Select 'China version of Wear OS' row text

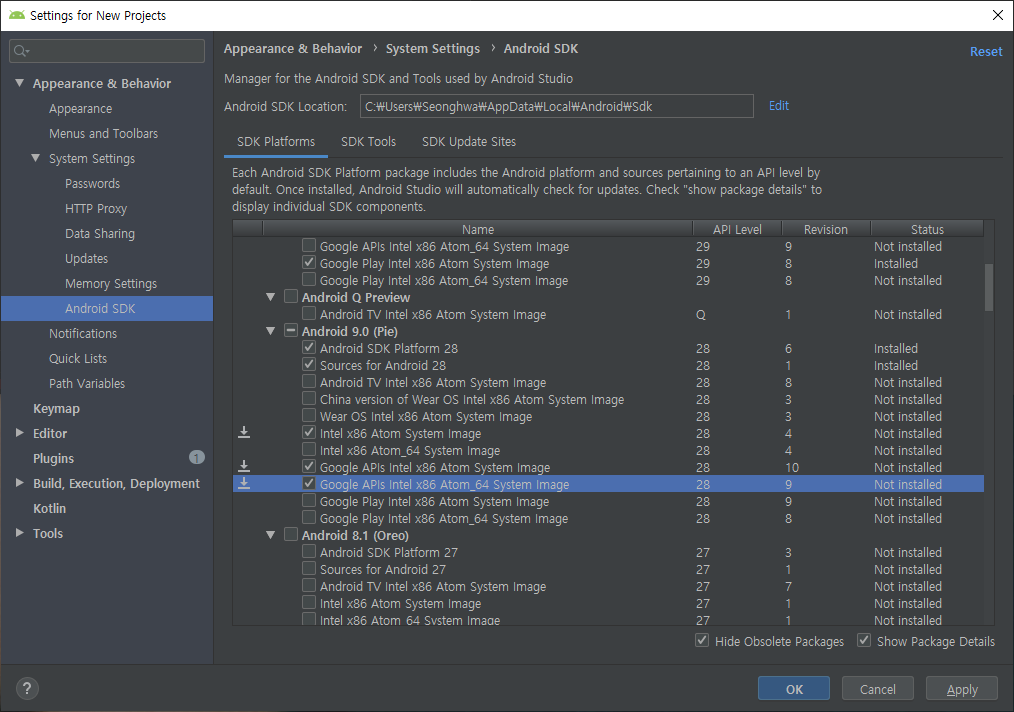pyautogui.click(x=472, y=399)
